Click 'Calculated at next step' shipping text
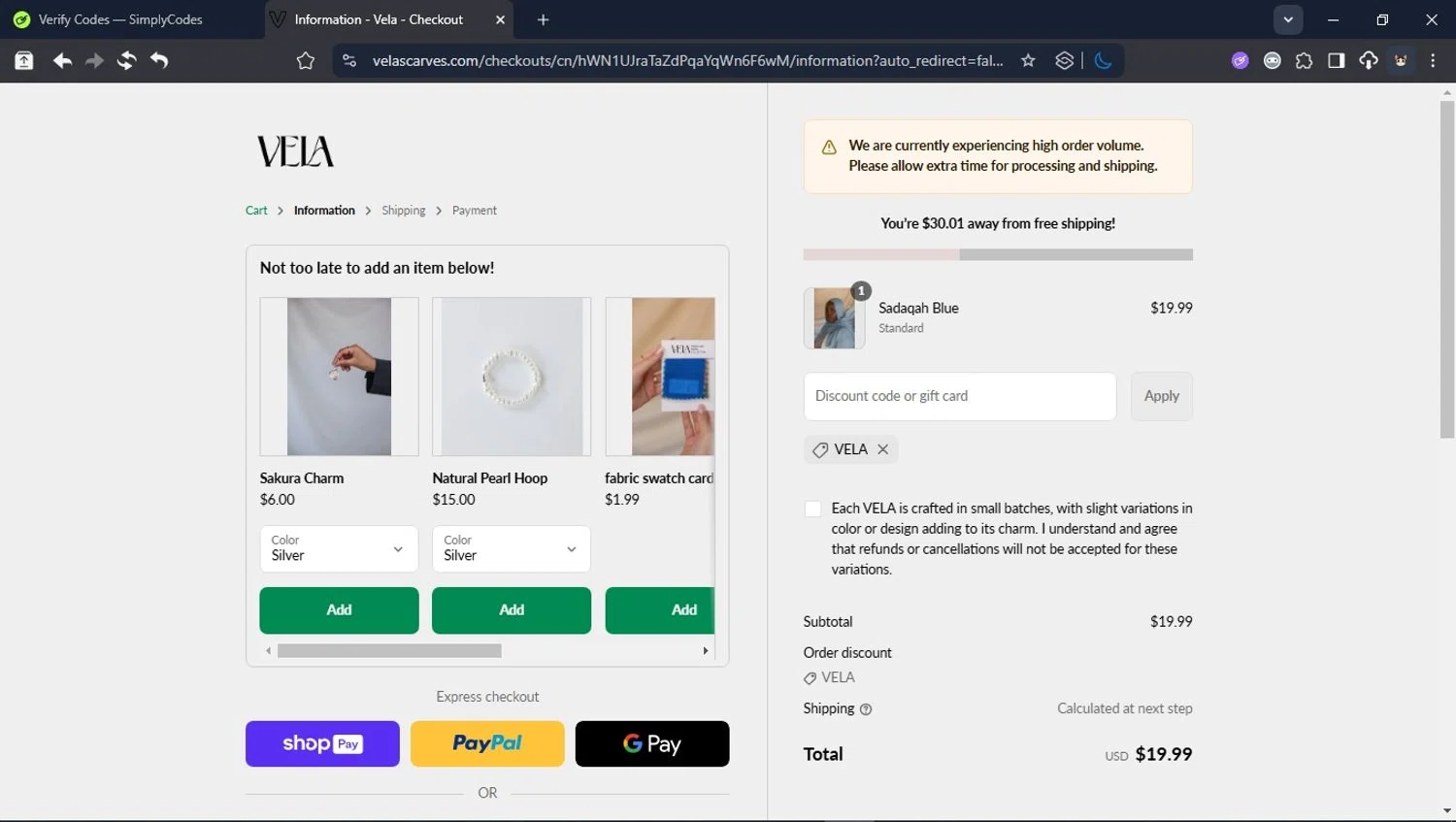Screen dimensions: 1456x822 pos(1125,709)
